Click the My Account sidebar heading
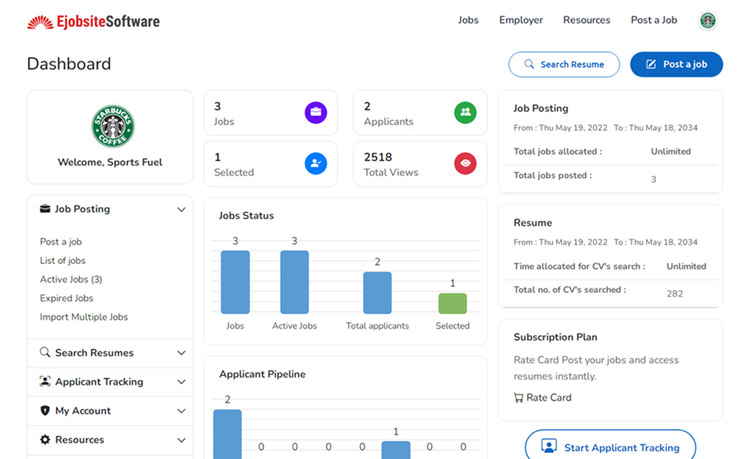The height and width of the screenshot is (459, 750). pos(83,411)
